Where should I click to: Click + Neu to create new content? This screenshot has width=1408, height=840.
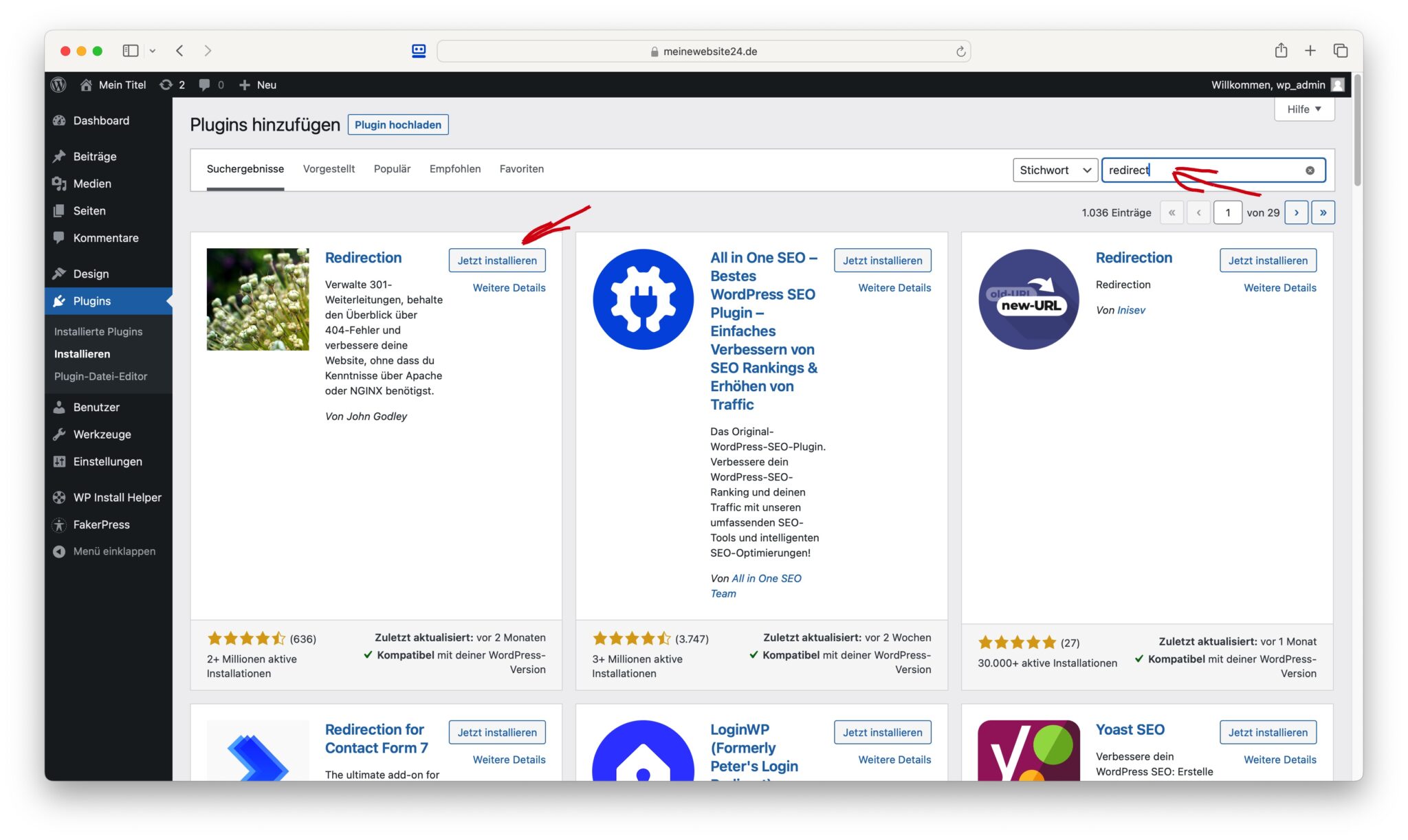click(x=257, y=85)
